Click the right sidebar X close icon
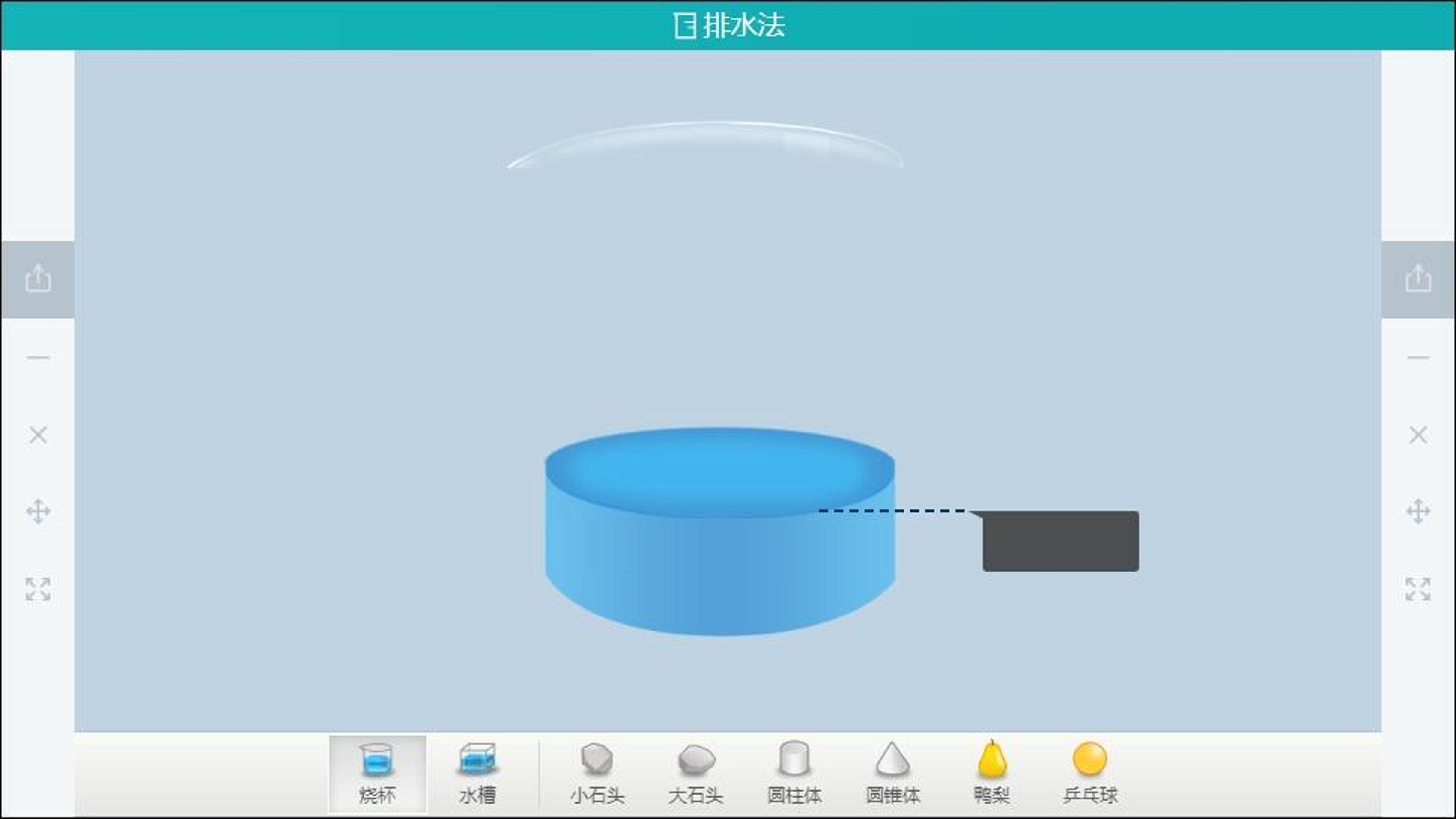 (1418, 435)
